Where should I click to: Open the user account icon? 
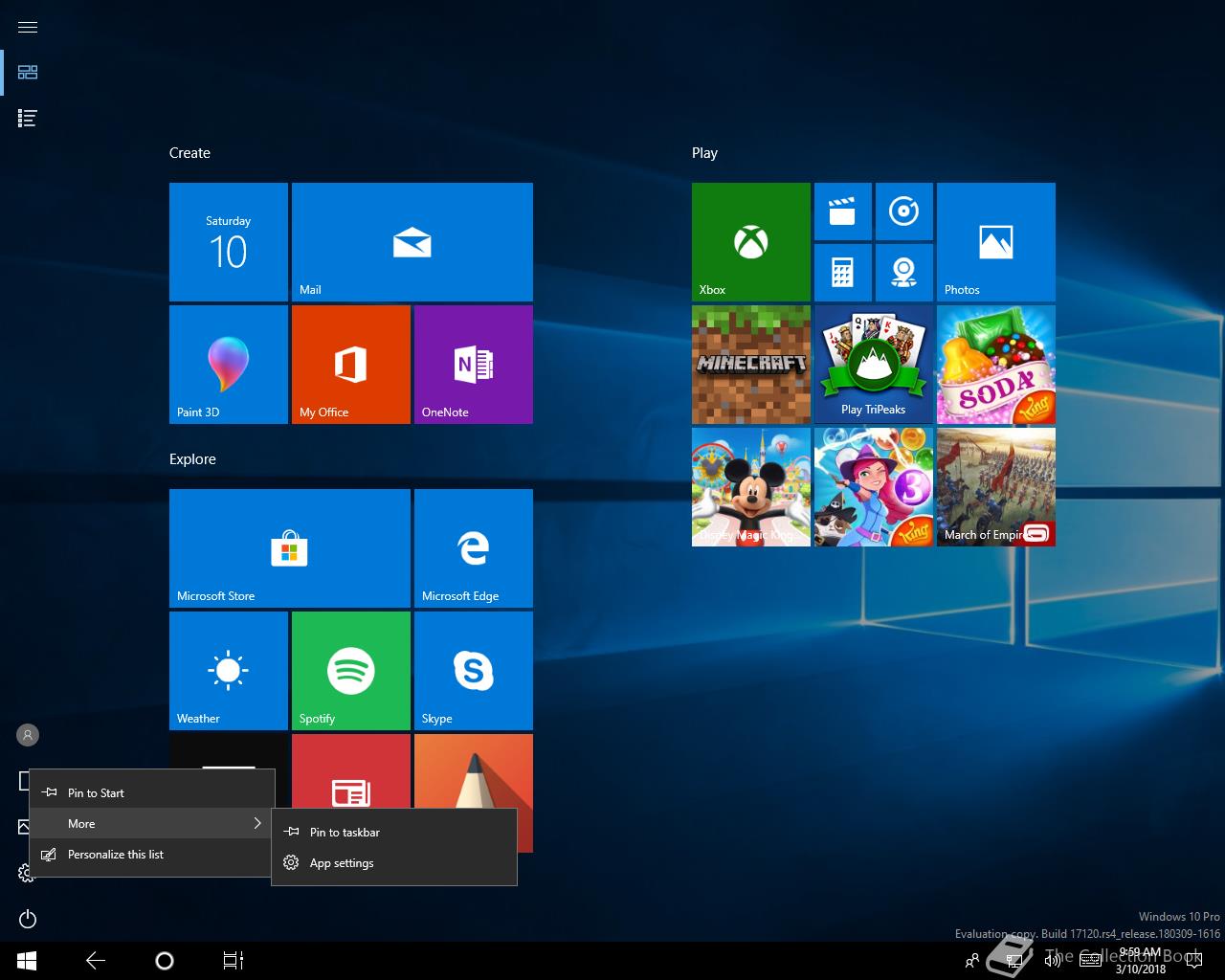(x=28, y=735)
